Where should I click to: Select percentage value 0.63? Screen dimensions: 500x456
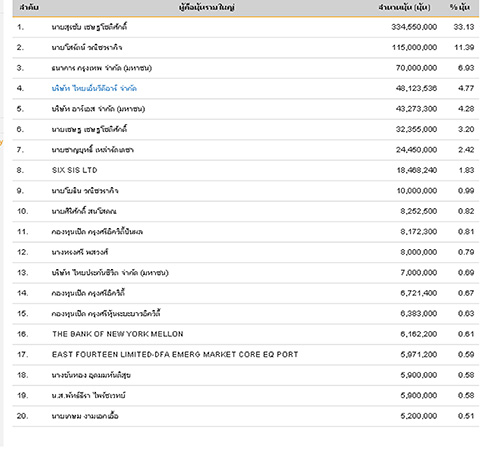[466, 314]
